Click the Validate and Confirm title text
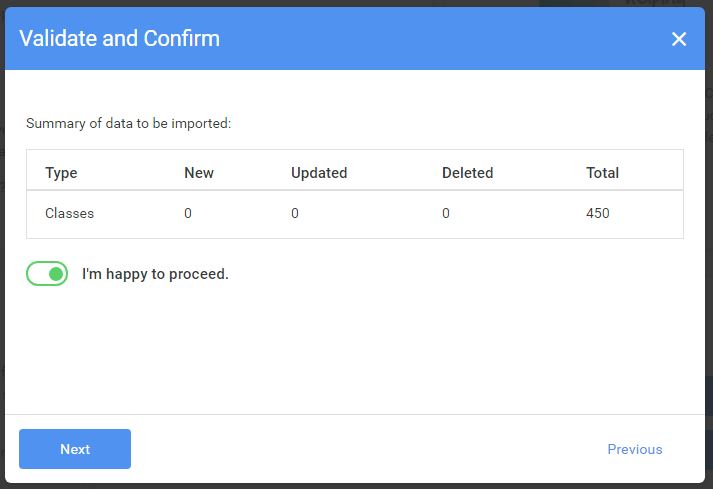Viewport: 713px width, 489px height. tap(120, 39)
